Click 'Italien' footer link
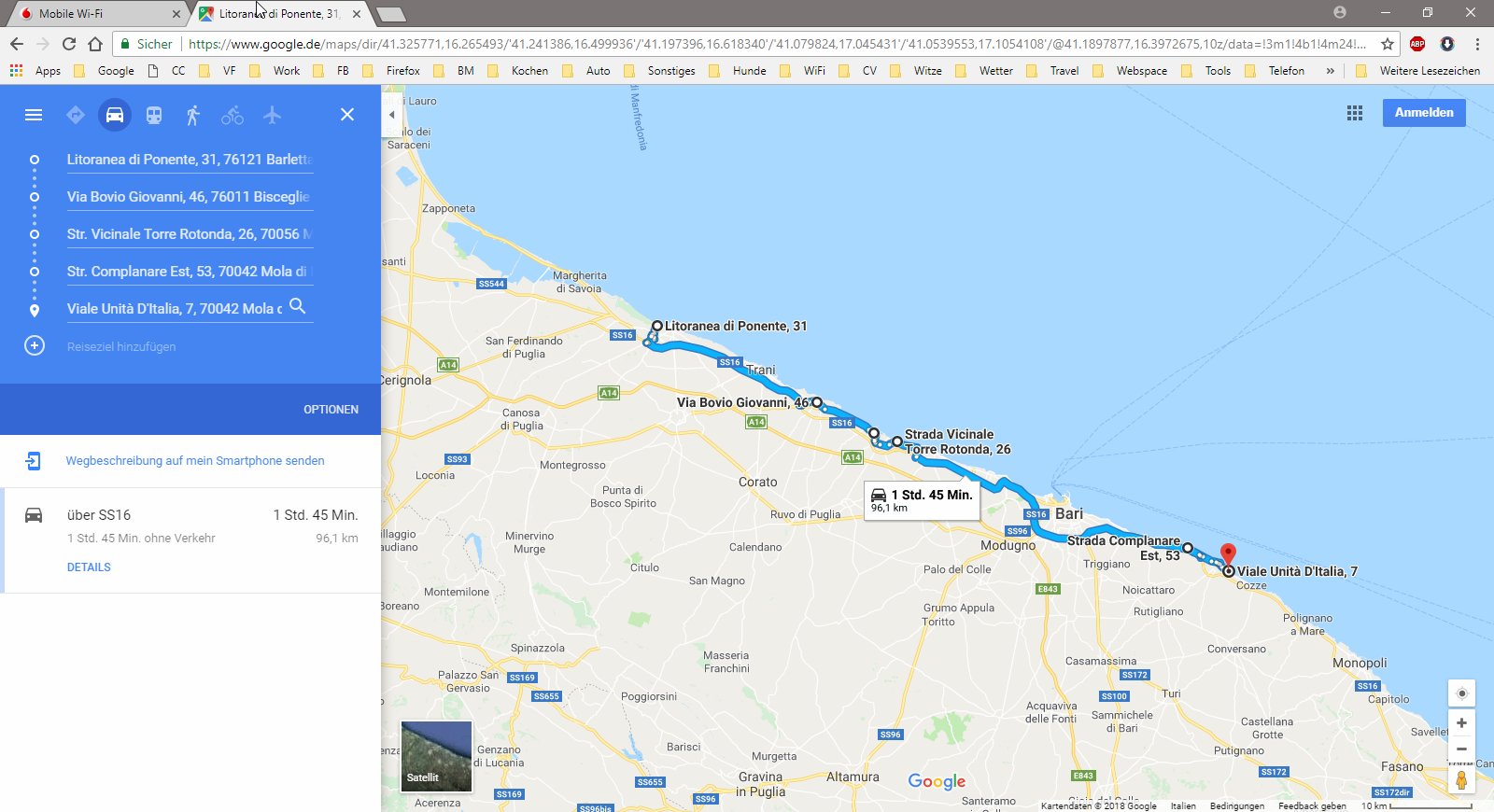Screen dimensions: 1494x812 [x=1183, y=806]
